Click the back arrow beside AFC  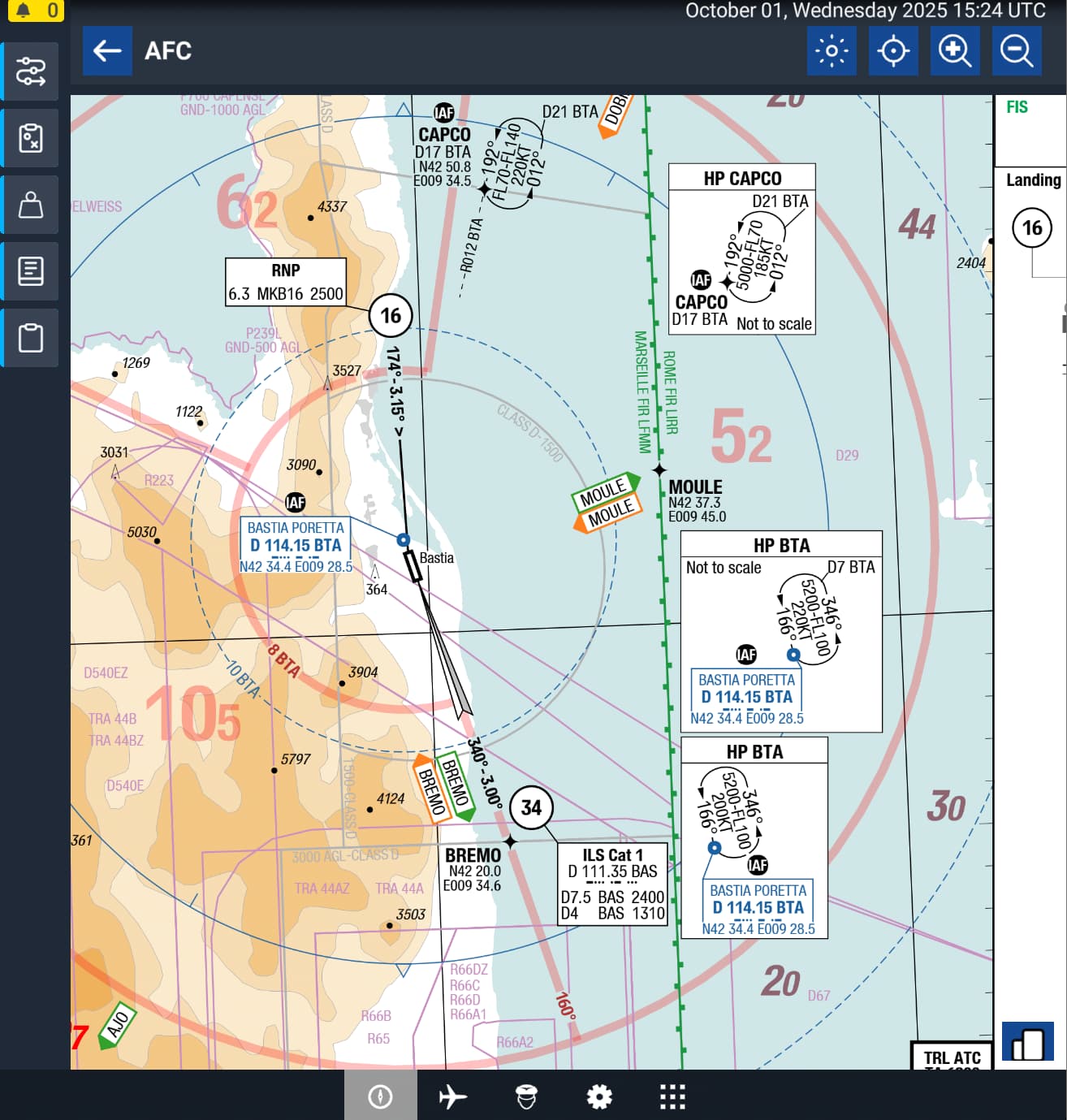tap(107, 51)
